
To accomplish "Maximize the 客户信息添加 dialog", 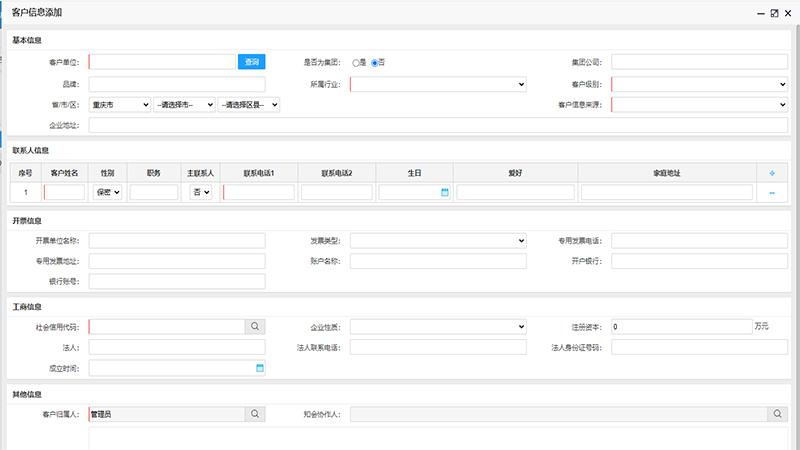I will pyautogui.click(x=774, y=13).
